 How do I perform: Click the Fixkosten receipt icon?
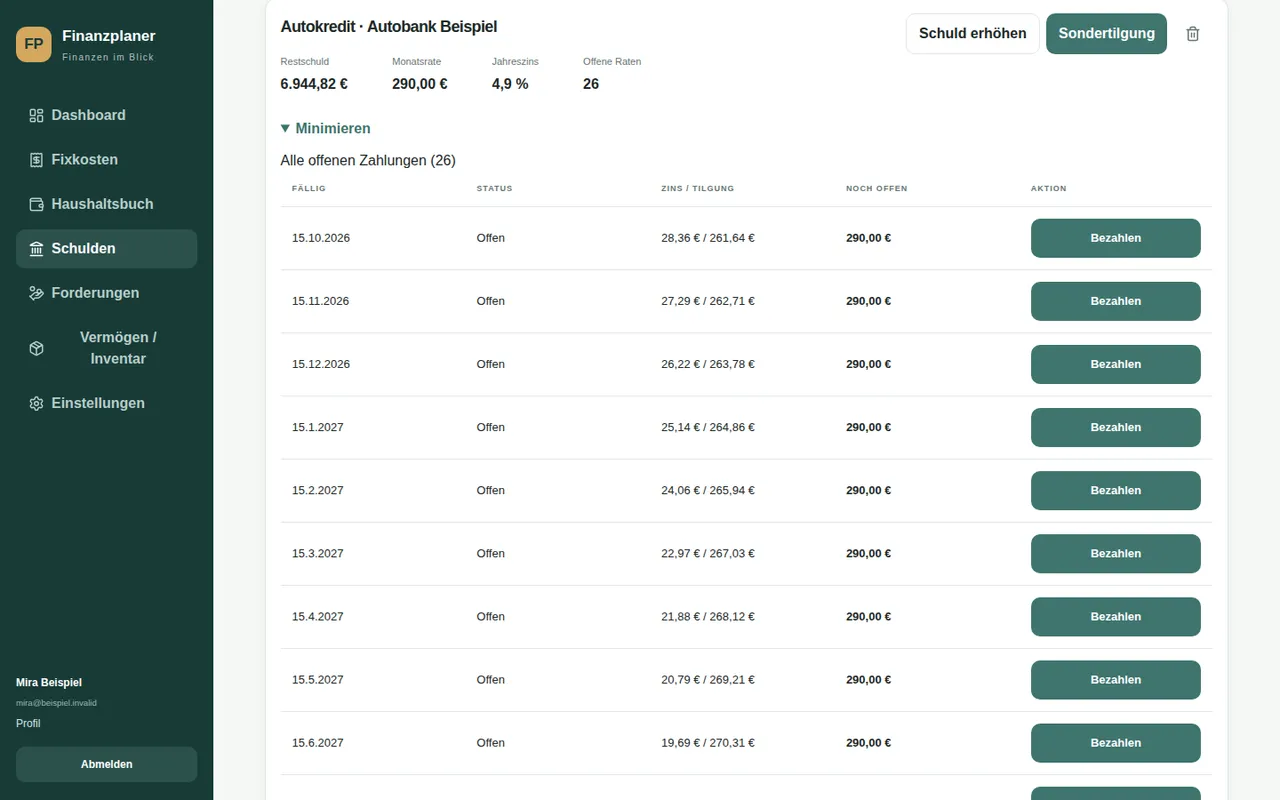[x=36, y=160]
